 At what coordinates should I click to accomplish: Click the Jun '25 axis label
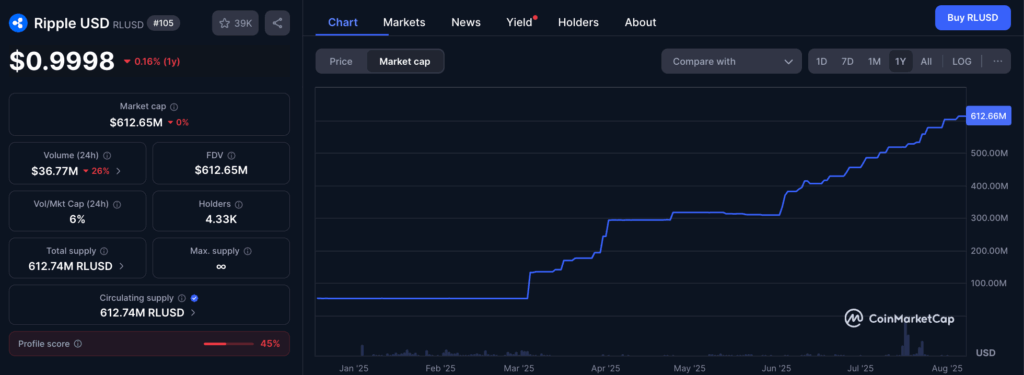coord(776,368)
